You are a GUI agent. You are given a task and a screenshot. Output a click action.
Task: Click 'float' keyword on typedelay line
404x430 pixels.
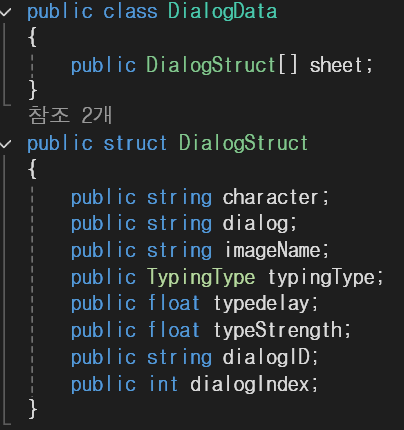pos(174,303)
